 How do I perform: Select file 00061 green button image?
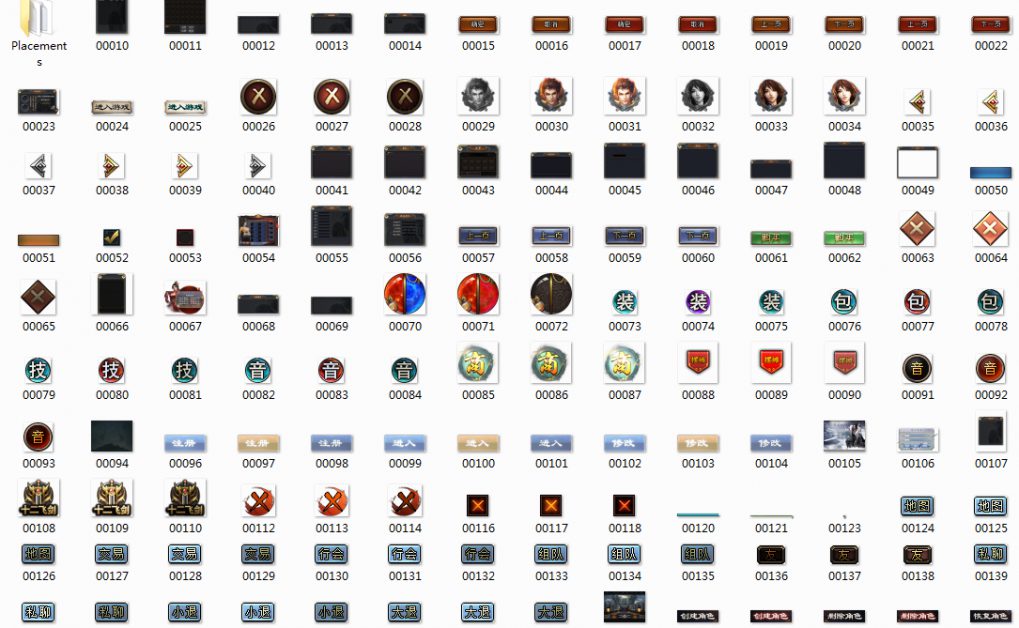point(771,238)
